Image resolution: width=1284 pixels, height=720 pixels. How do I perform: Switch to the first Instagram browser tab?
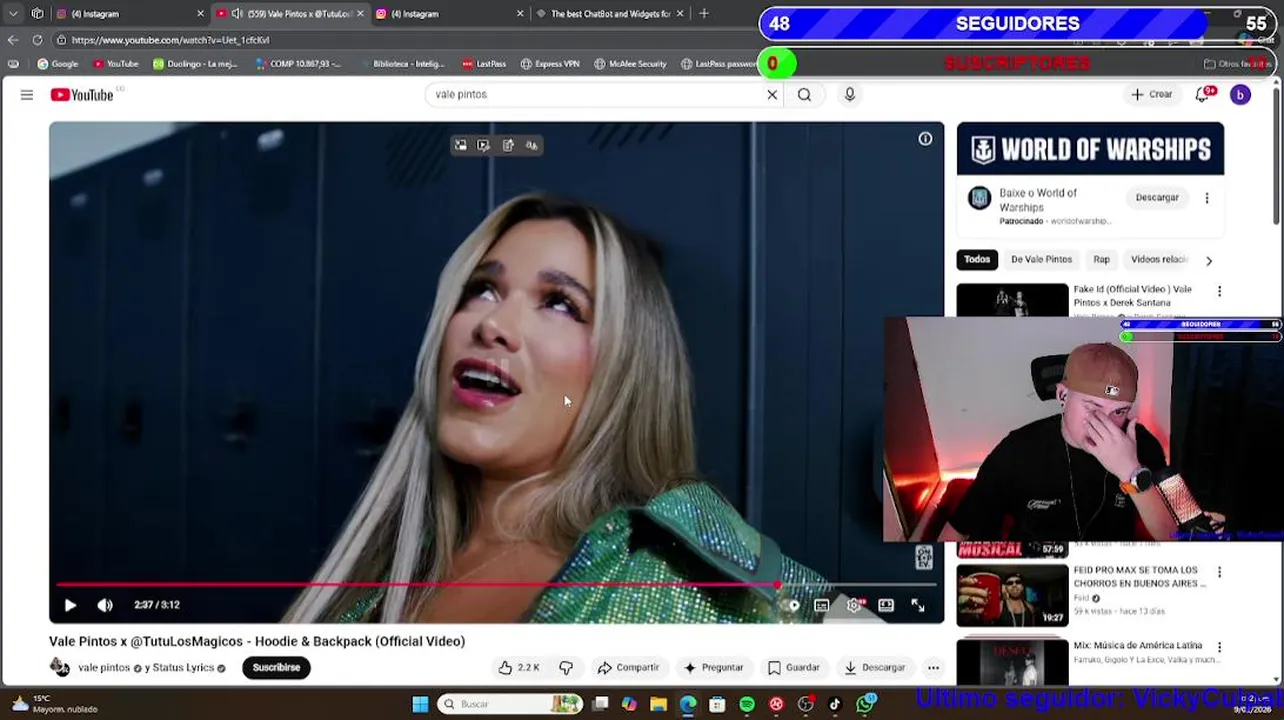(130, 14)
